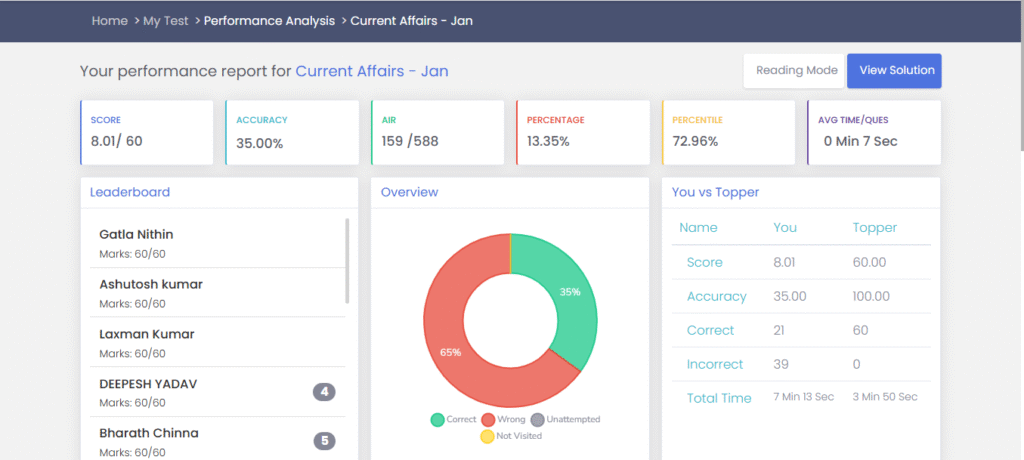Screen dimensions: 1024x460
Task: Click rank 4 badge beside DEEPESH YADAV
Action: [324, 391]
